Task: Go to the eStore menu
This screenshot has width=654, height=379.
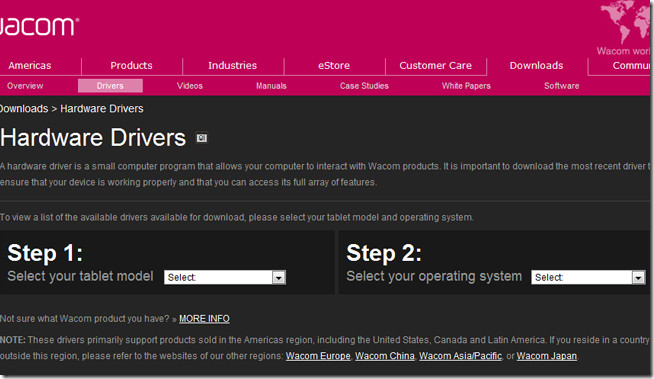Action: [x=334, y=65]
